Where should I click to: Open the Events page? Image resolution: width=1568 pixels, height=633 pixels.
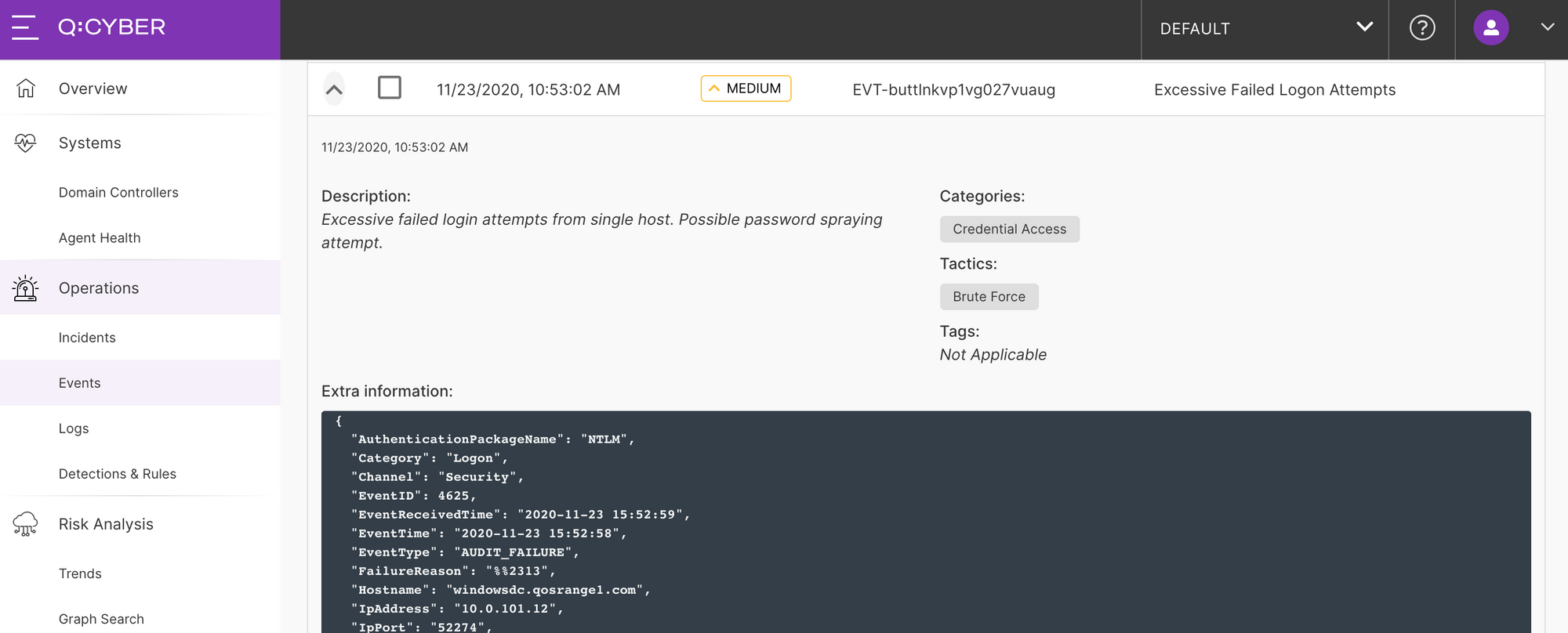(80, 383)
